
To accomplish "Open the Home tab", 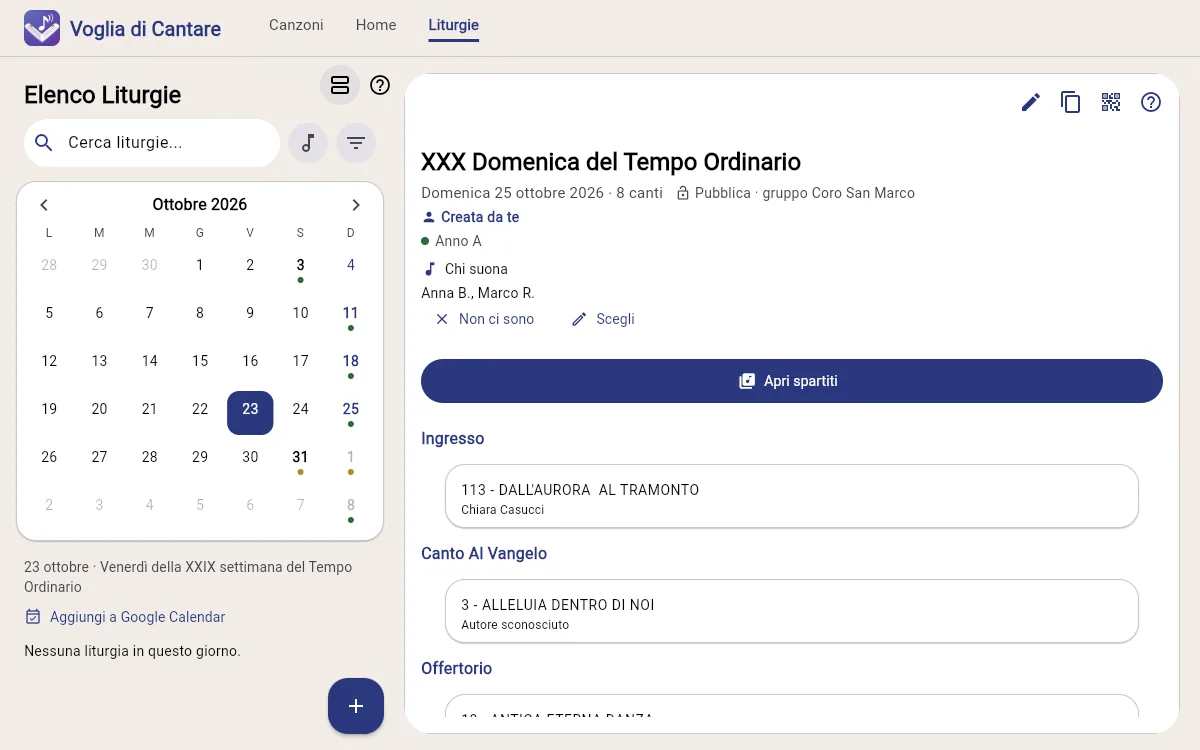I will tap(376, 25).
